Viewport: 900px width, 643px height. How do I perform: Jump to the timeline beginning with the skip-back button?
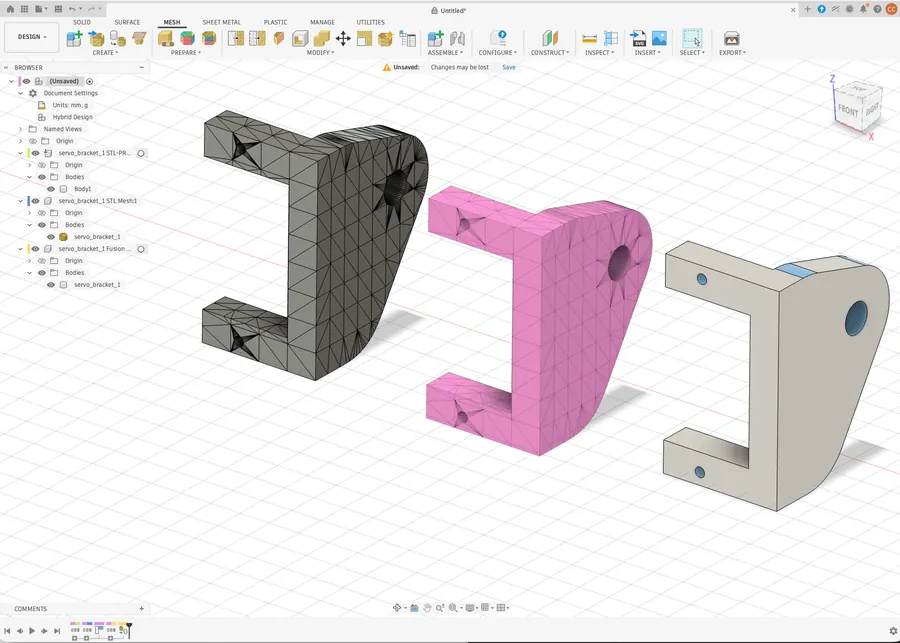[x=7, y=630]
